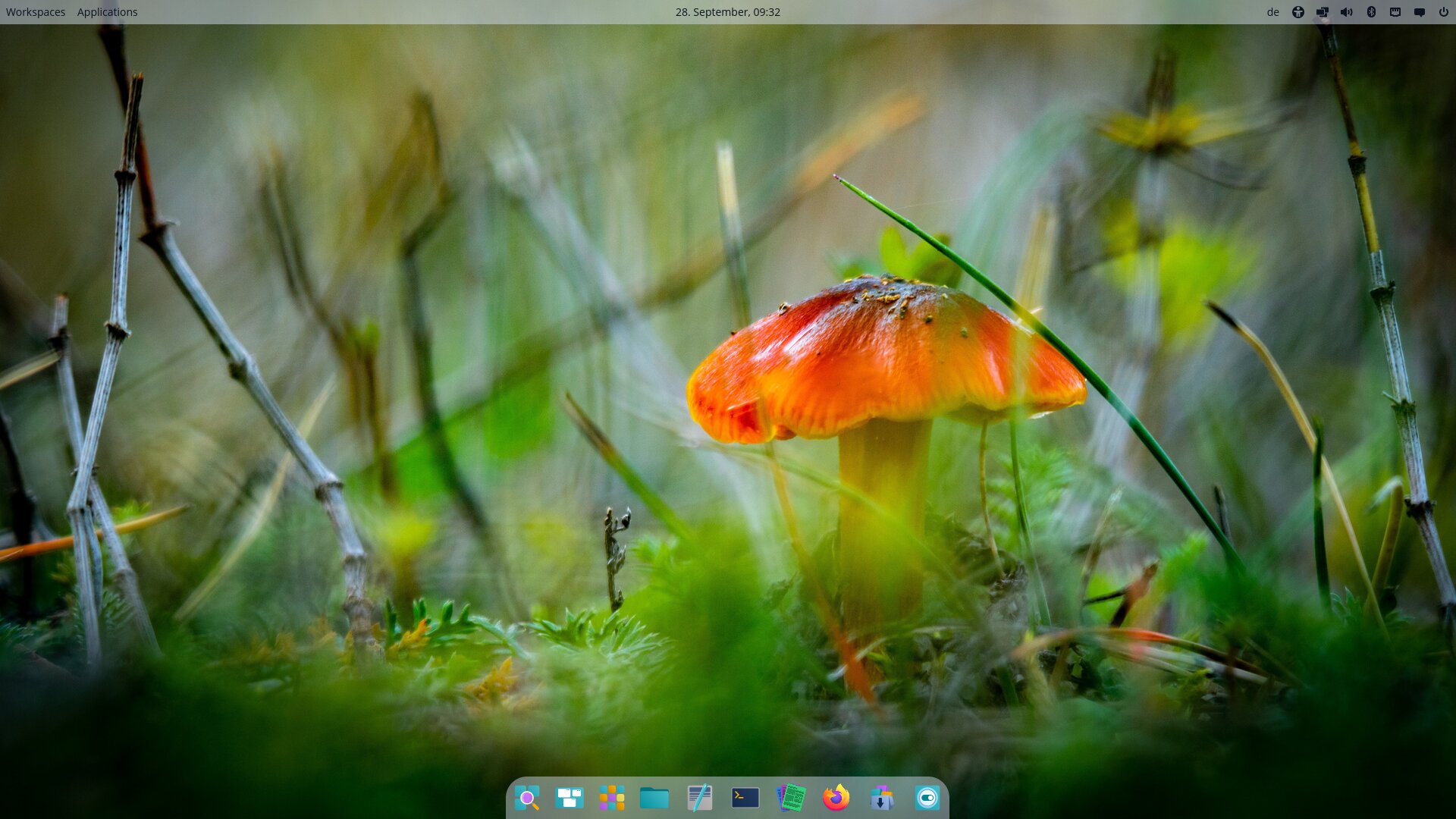This screenshot has height=819, width=1456.
Task: Open the notifications applet
Action: 1420,12
